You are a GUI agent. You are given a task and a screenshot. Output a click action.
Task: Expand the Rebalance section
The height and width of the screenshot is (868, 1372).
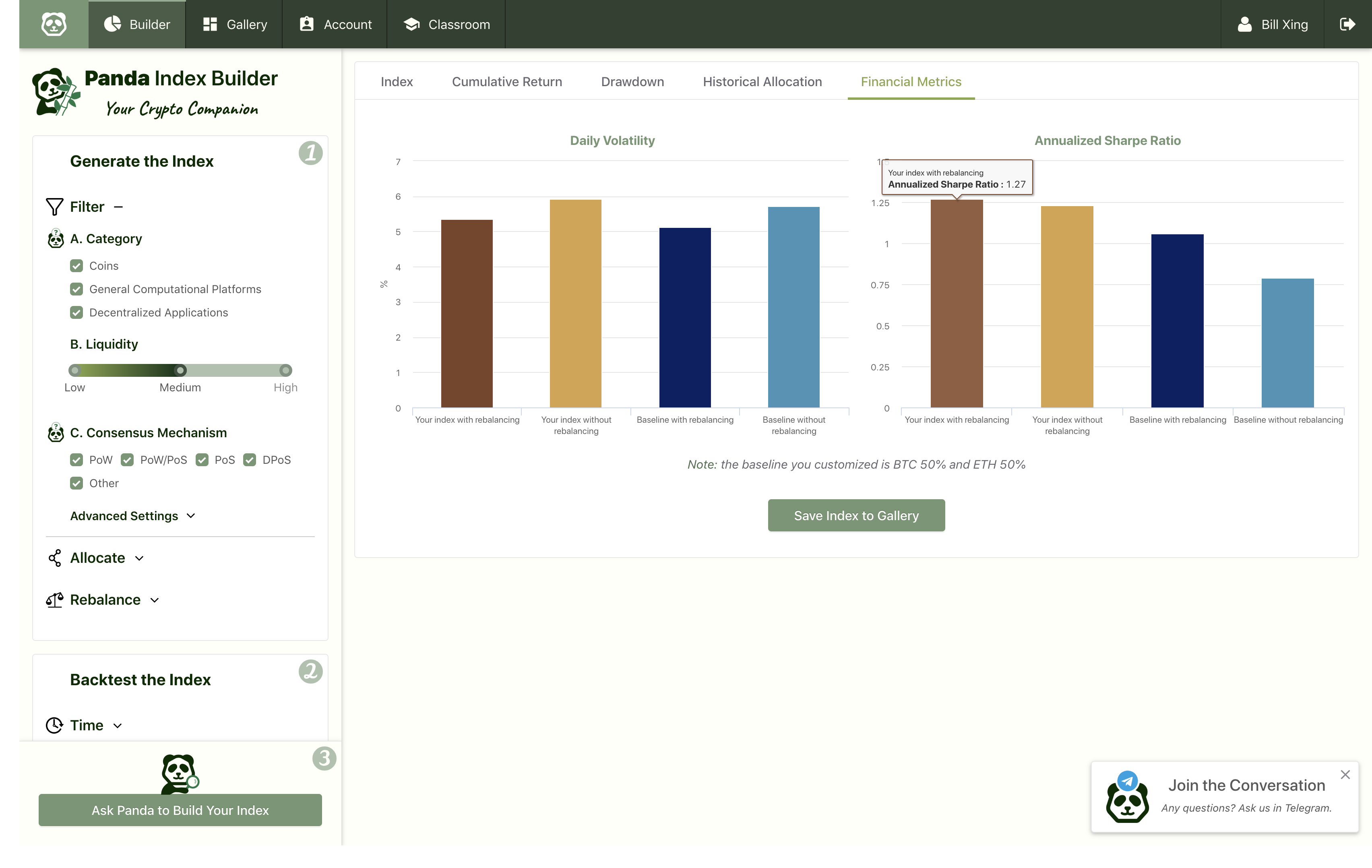coord(155,600)
